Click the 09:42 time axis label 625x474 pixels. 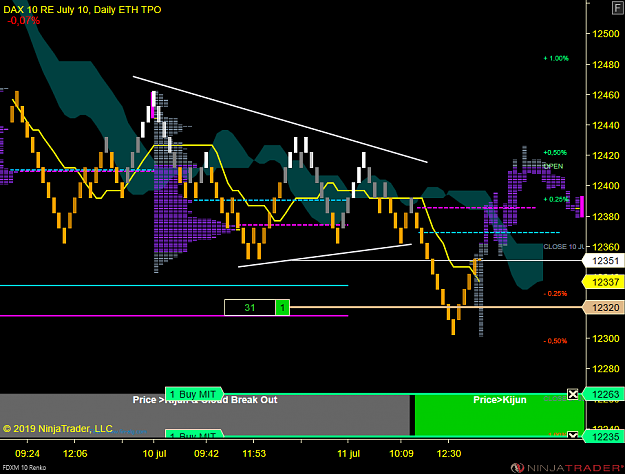tap(206, 454)
